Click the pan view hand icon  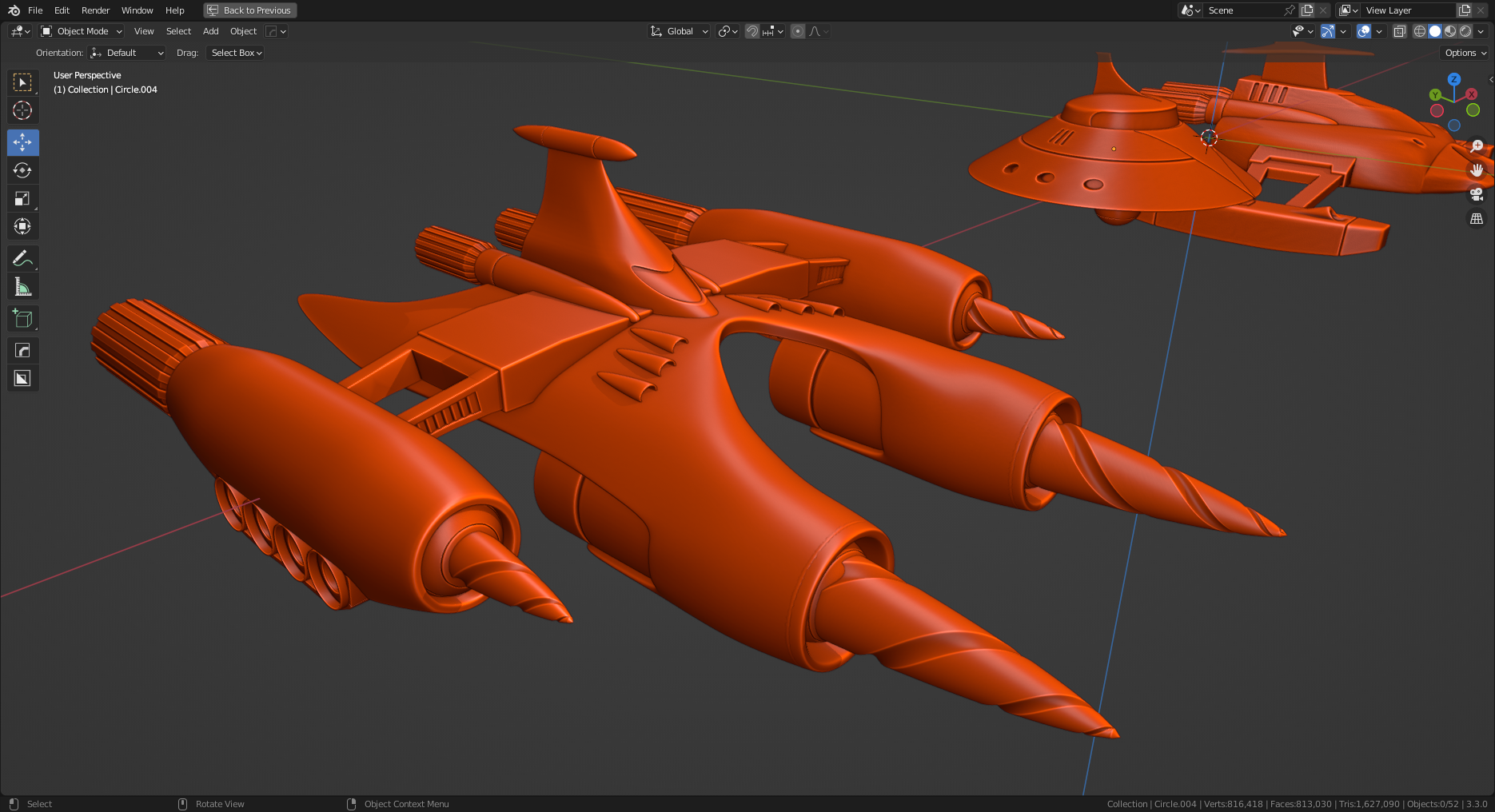(x=1477, y=170)
